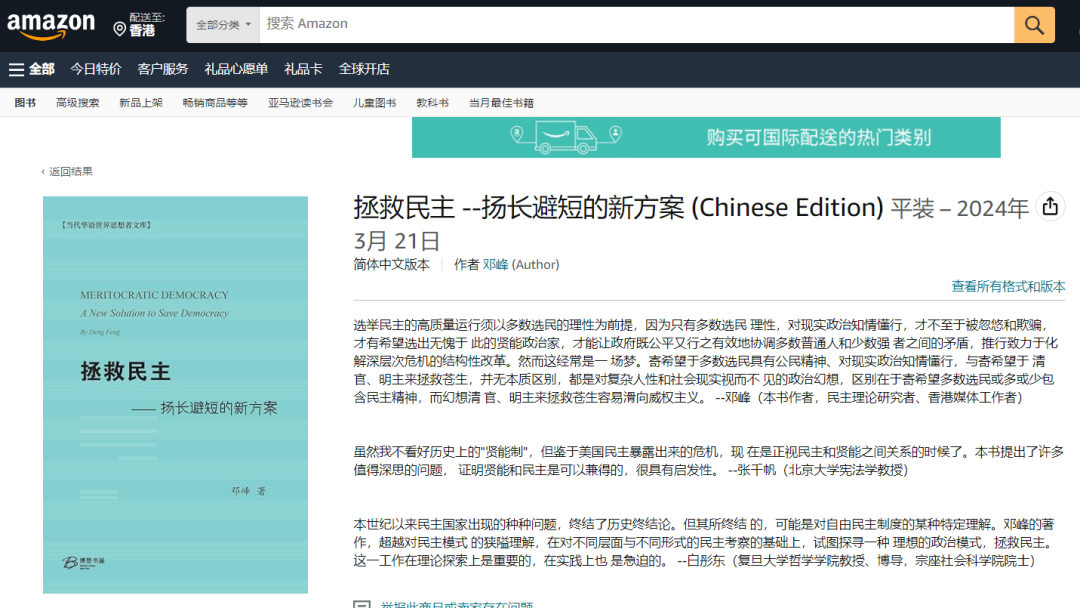This screenshot has height=608, width=1080.
Task: Open the 教科书 section
Action: [431, 101]
